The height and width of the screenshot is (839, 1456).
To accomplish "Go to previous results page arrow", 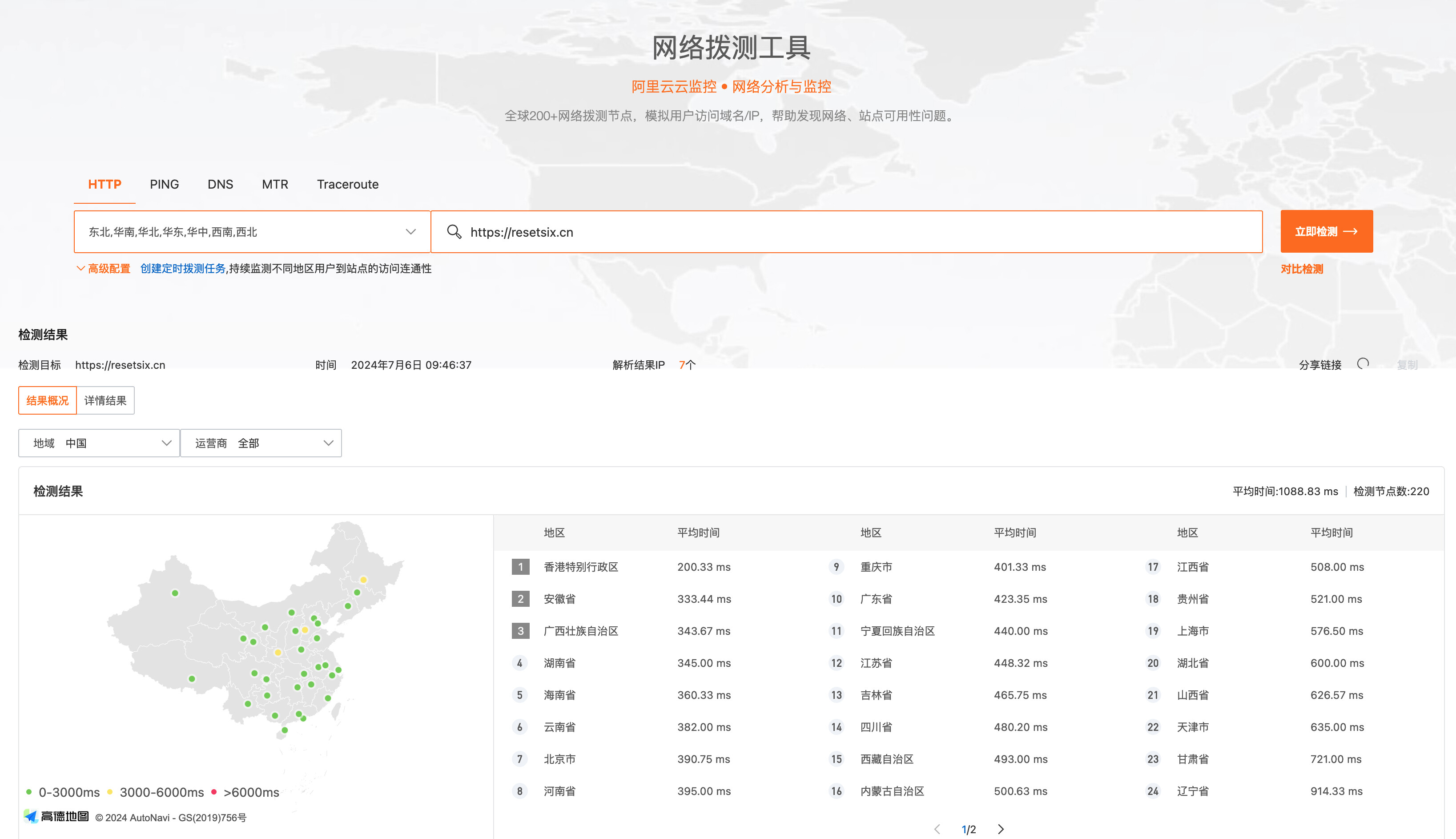I will point(937,829).
